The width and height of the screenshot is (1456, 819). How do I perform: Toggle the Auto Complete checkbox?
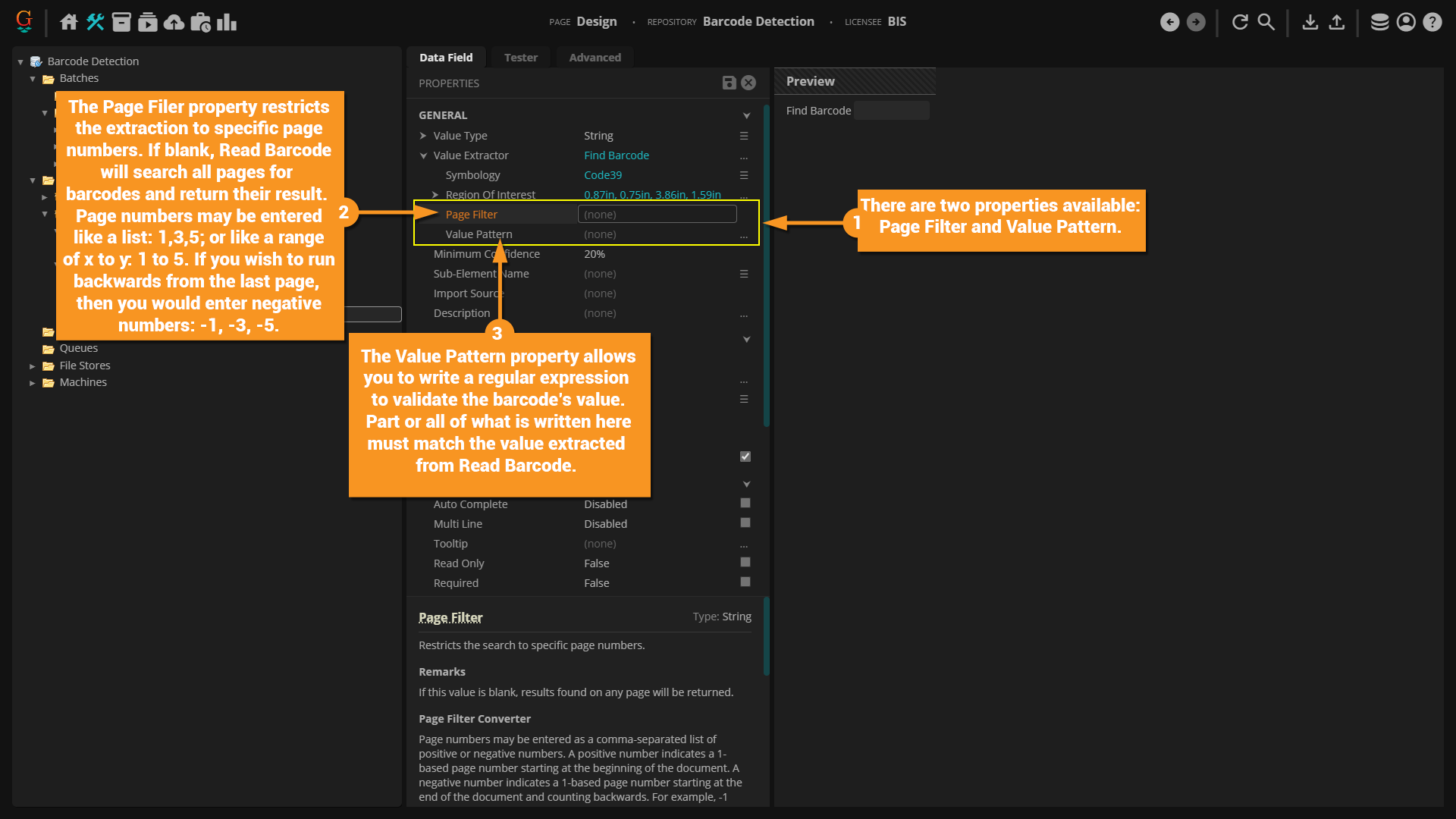[745, 504]
